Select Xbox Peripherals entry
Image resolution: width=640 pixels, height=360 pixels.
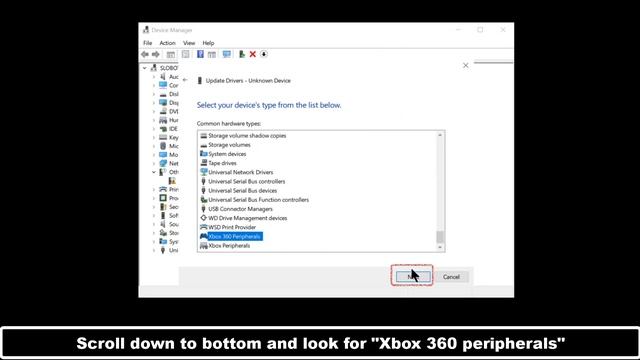click(229, 246)
